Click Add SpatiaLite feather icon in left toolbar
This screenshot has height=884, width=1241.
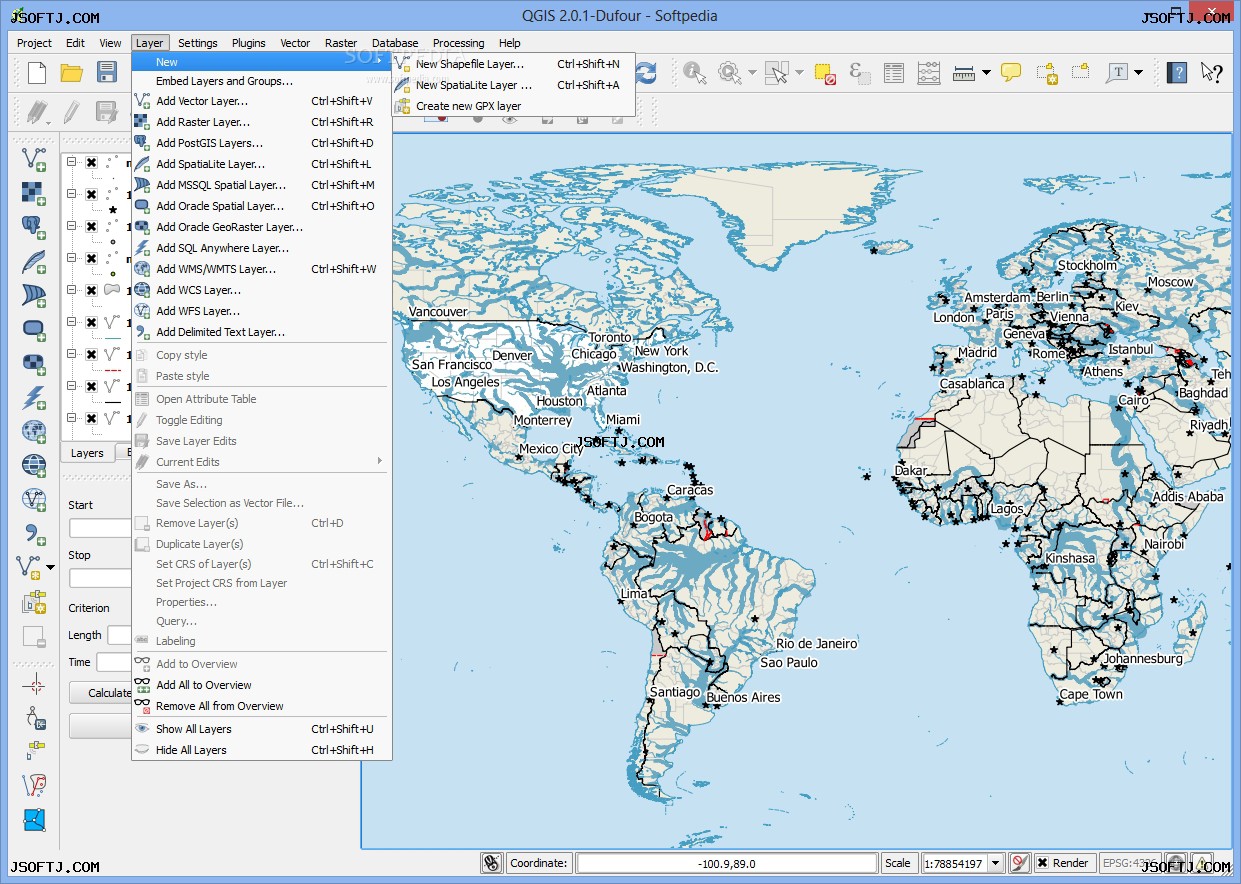click(x=34, y=261)
